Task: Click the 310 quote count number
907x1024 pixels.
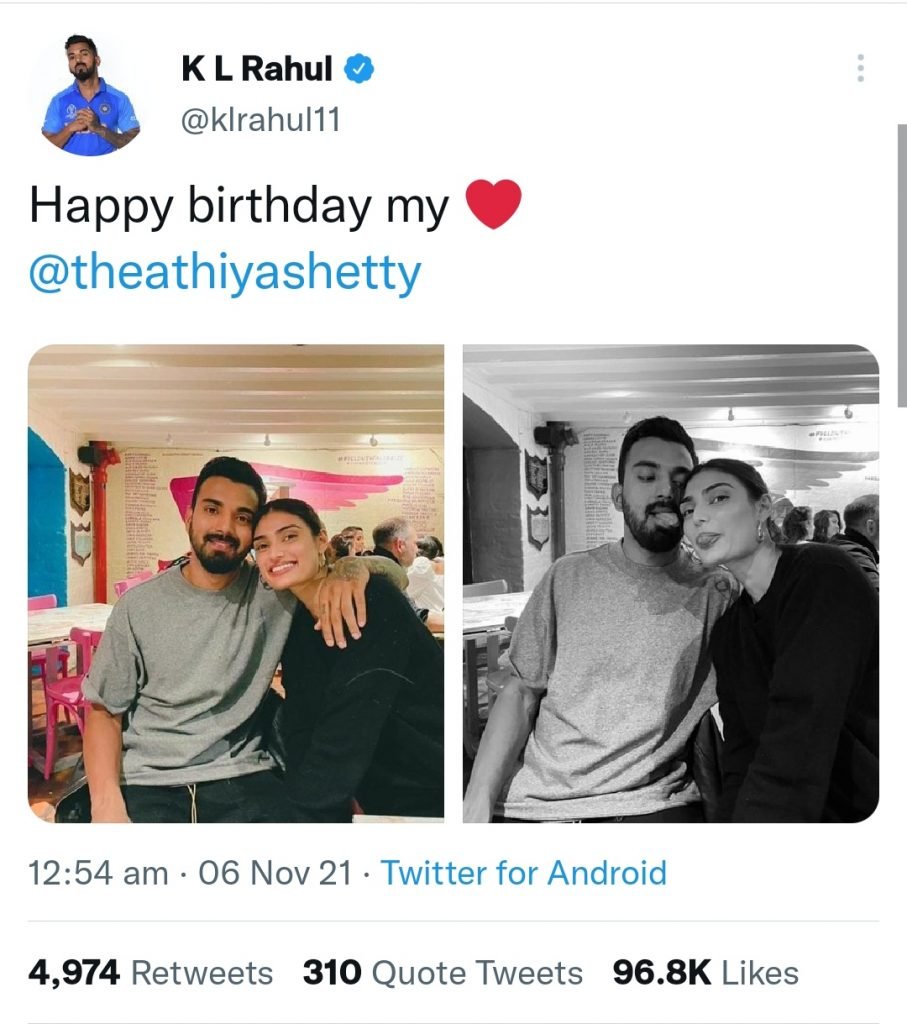Action: [330, 972]
